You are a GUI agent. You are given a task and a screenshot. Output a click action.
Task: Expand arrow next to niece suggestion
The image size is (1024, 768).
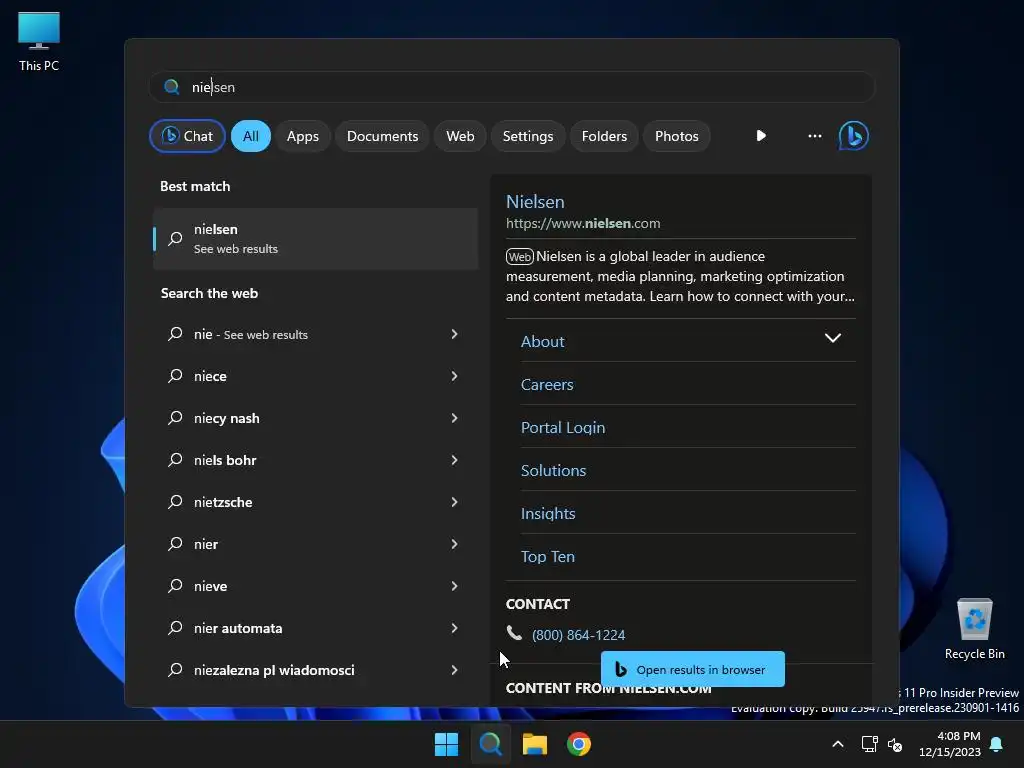[455, 376]
